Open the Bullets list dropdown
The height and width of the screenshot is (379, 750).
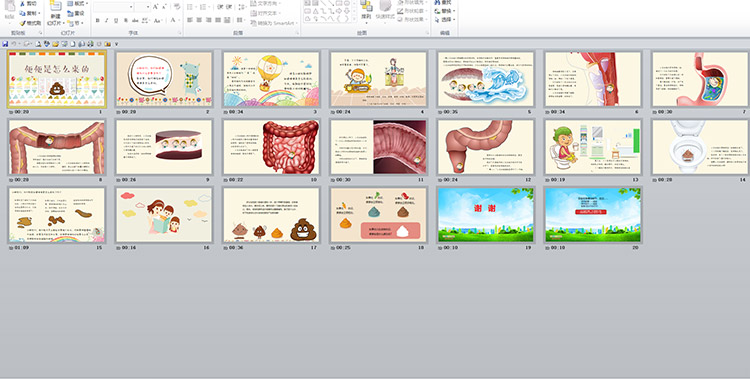[x=192, y=7]
